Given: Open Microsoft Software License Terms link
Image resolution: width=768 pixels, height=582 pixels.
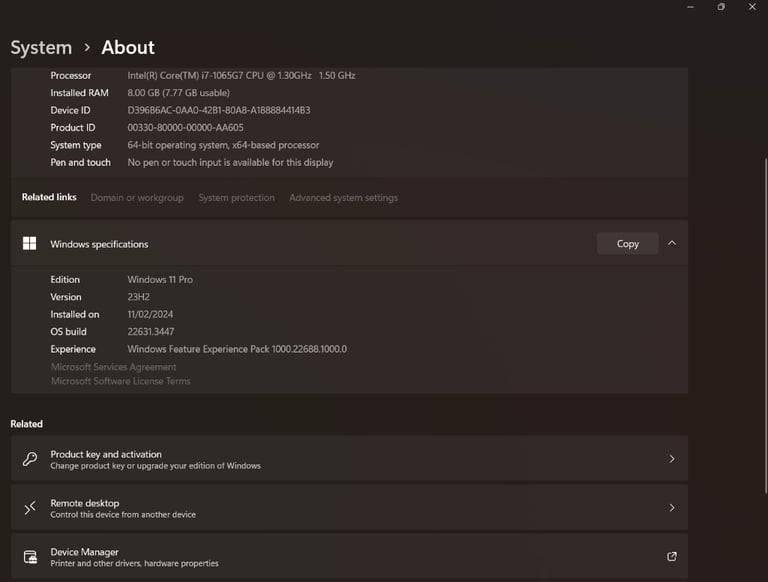Looking at the screenshot, I should 120,381.
